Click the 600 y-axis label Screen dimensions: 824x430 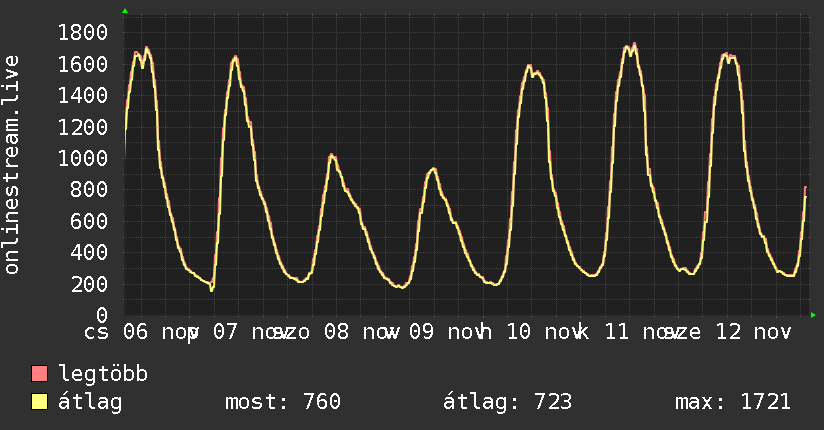(x=89, y=221)
